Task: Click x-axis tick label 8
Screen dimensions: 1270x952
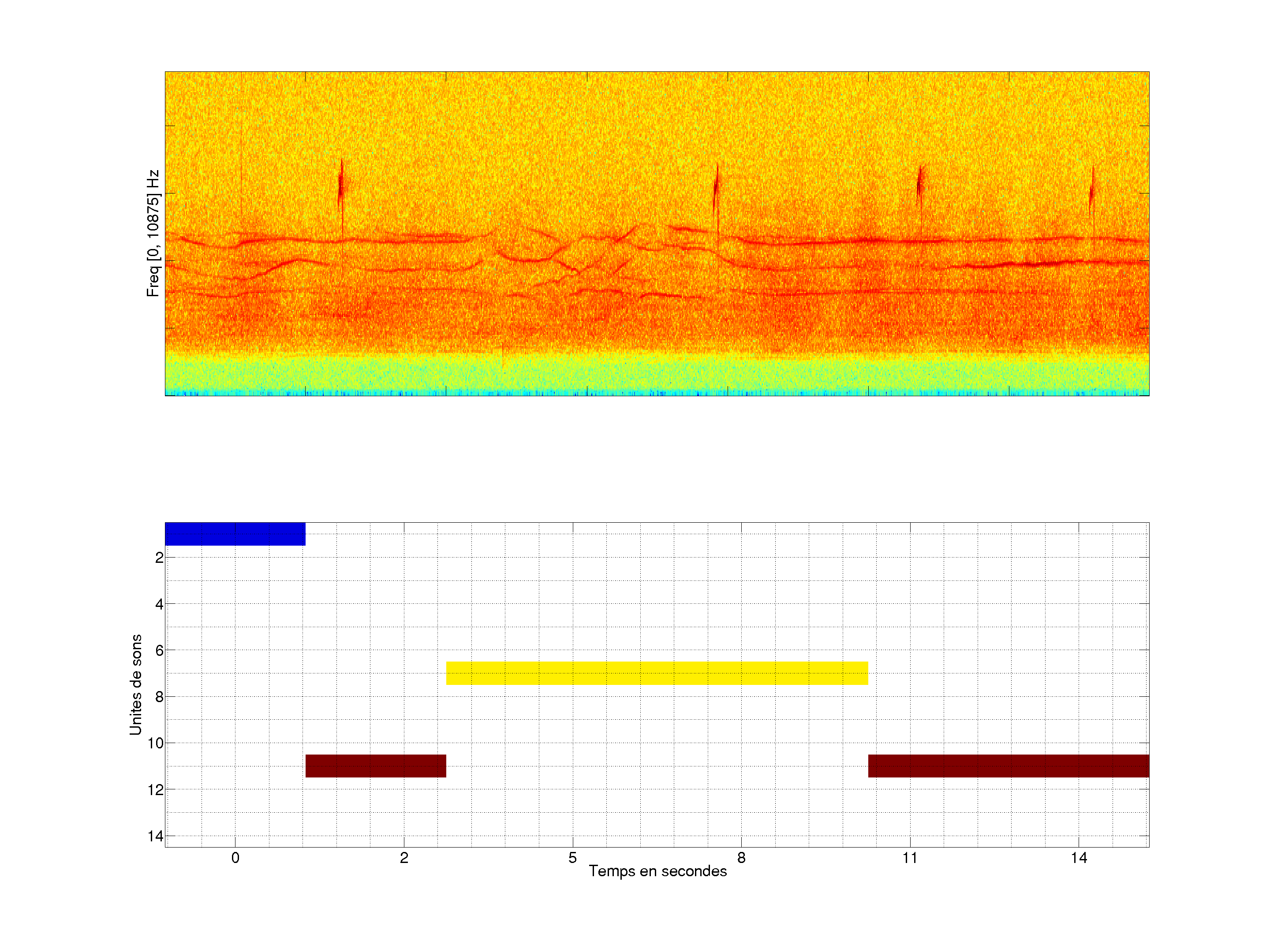Action: [741, 858]
